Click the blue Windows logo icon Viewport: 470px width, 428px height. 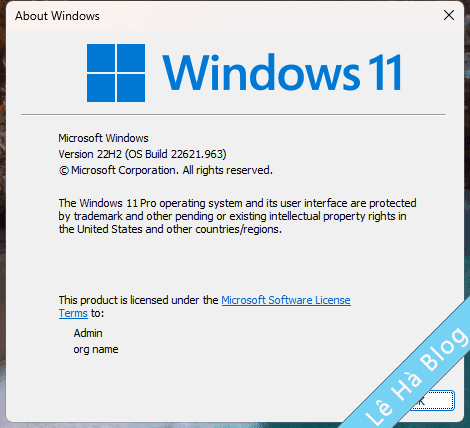(x=116, y=73)
